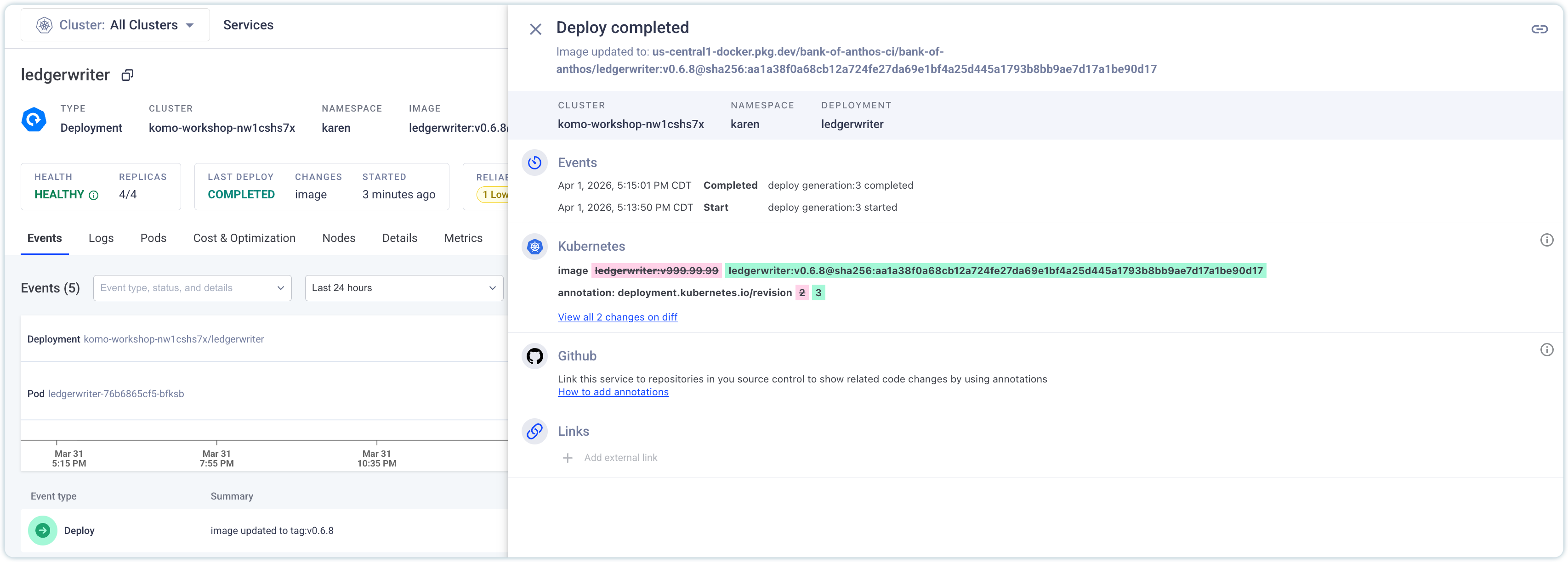The height and width of the screenshot is (562, 1568).
Task: Copy link icon for Deploy completed panel
Action: pyautogui.click(x=1540, y=29)
